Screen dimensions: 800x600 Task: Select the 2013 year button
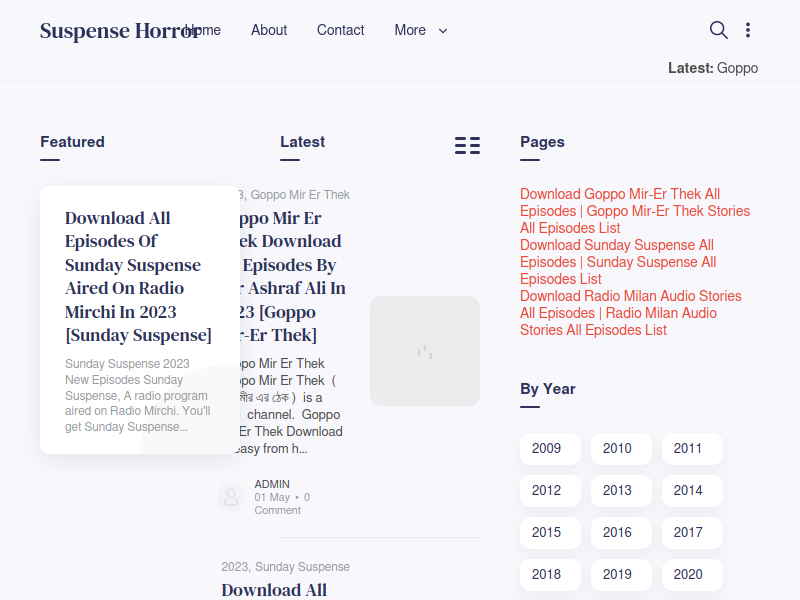click(x=618, y=491)
